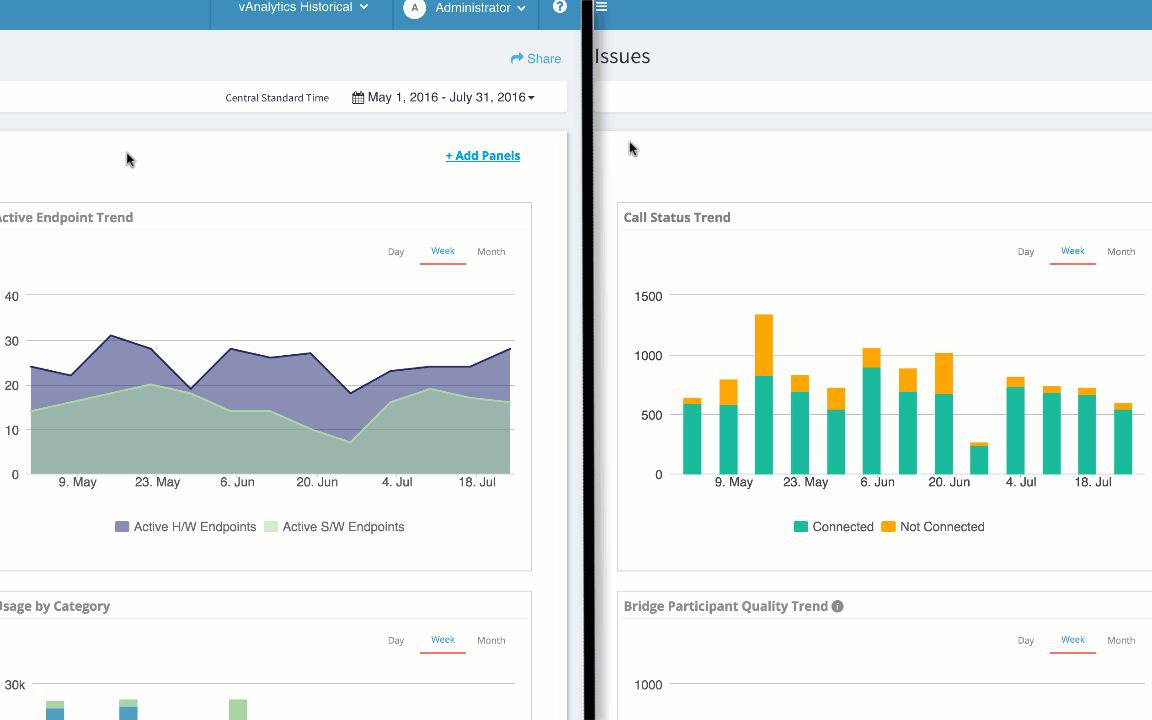Image resolution: width=1152 pixels, height=720 pixels.
Task: Select Week in Active Endpoint Trend
Action: coord(443,251)
